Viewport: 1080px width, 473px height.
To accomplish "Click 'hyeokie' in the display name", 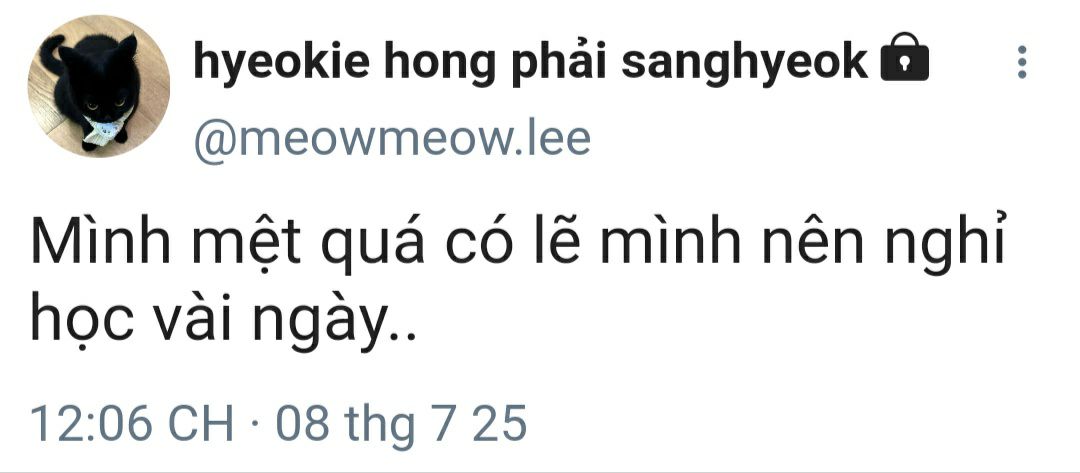I will pyautogui.click(x=282, y=61).
